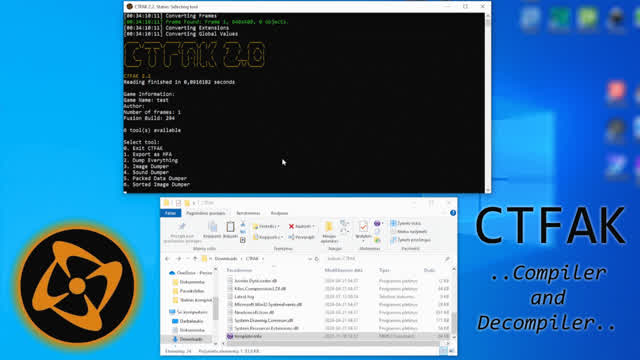Switch to Large icons view in status bar
640x360 pixels.
pyautogui.click(x=451, y=351)
